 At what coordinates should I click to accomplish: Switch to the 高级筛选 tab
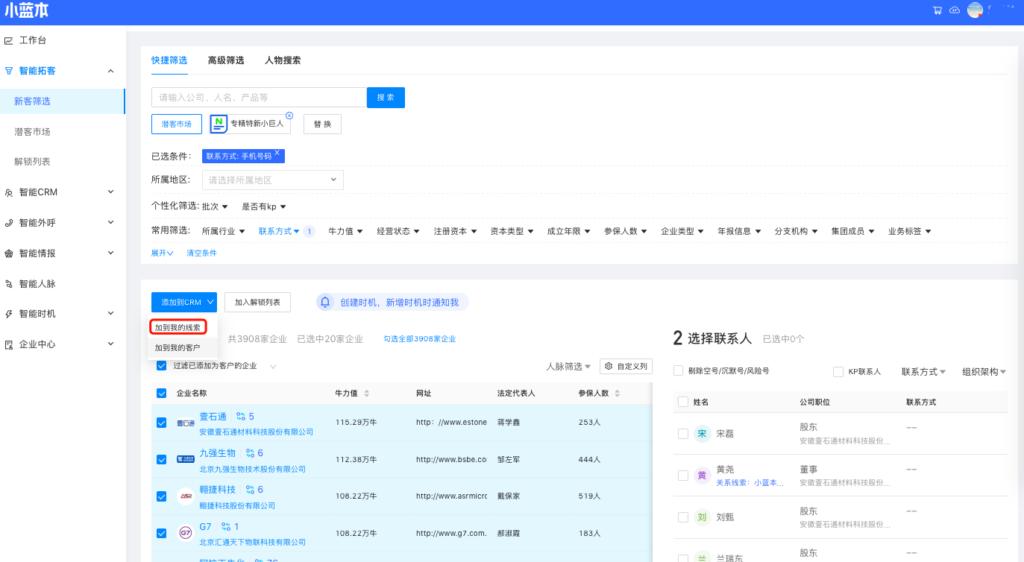[x=226, y=60]
